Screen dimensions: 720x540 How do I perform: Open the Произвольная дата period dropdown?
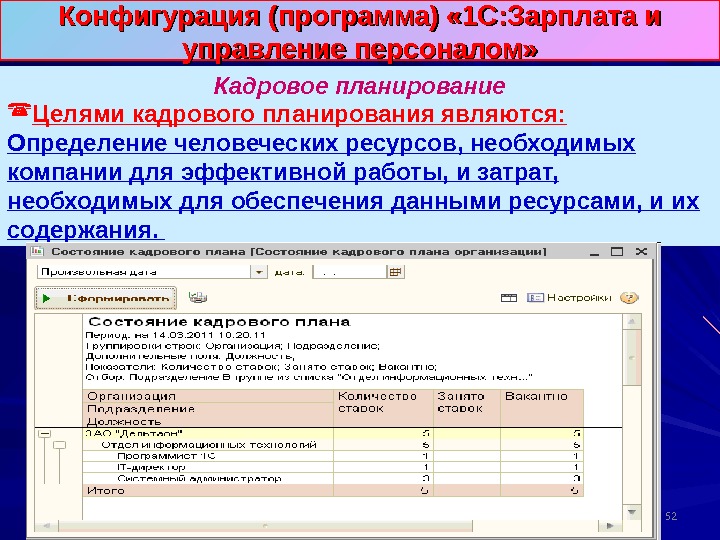(x=259, y=272)
